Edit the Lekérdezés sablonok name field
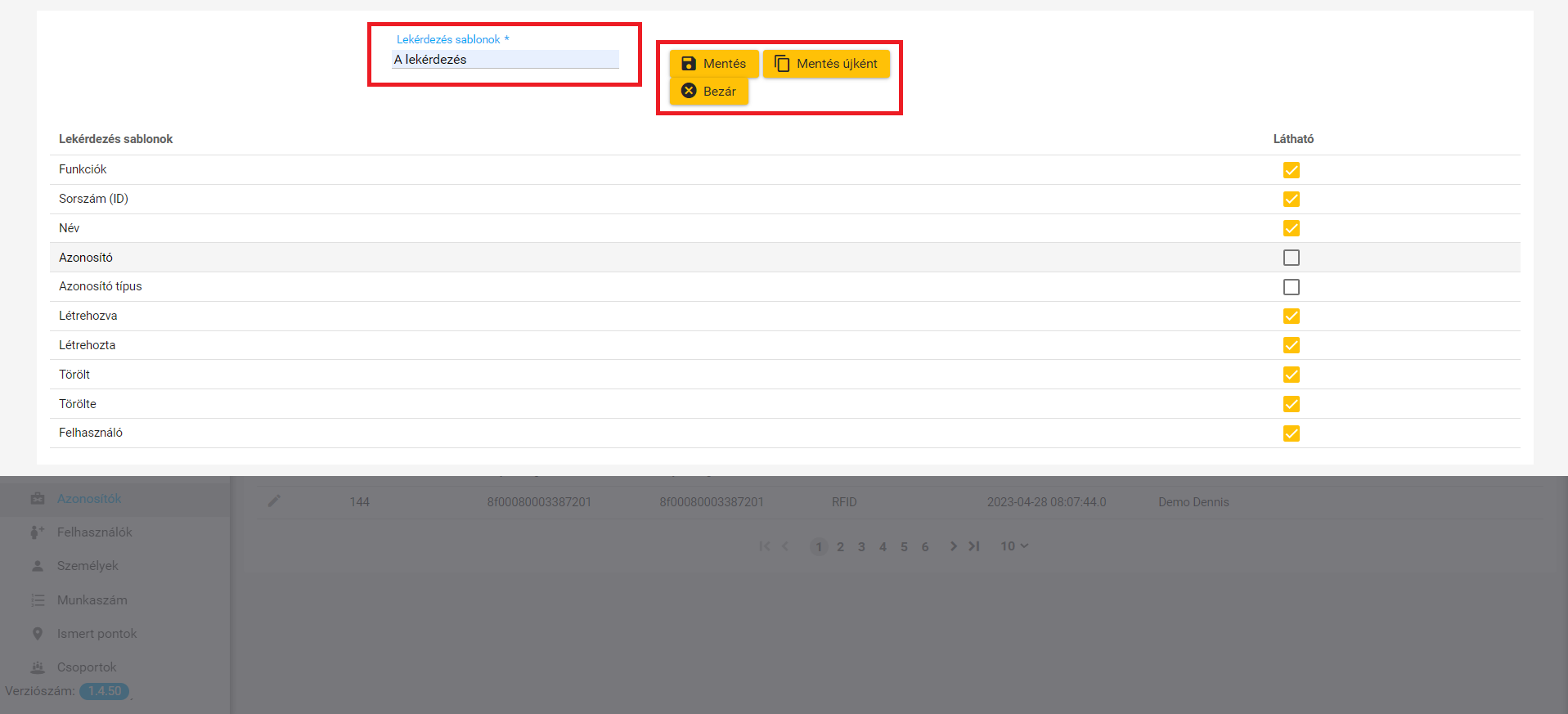 coord(505,60)
